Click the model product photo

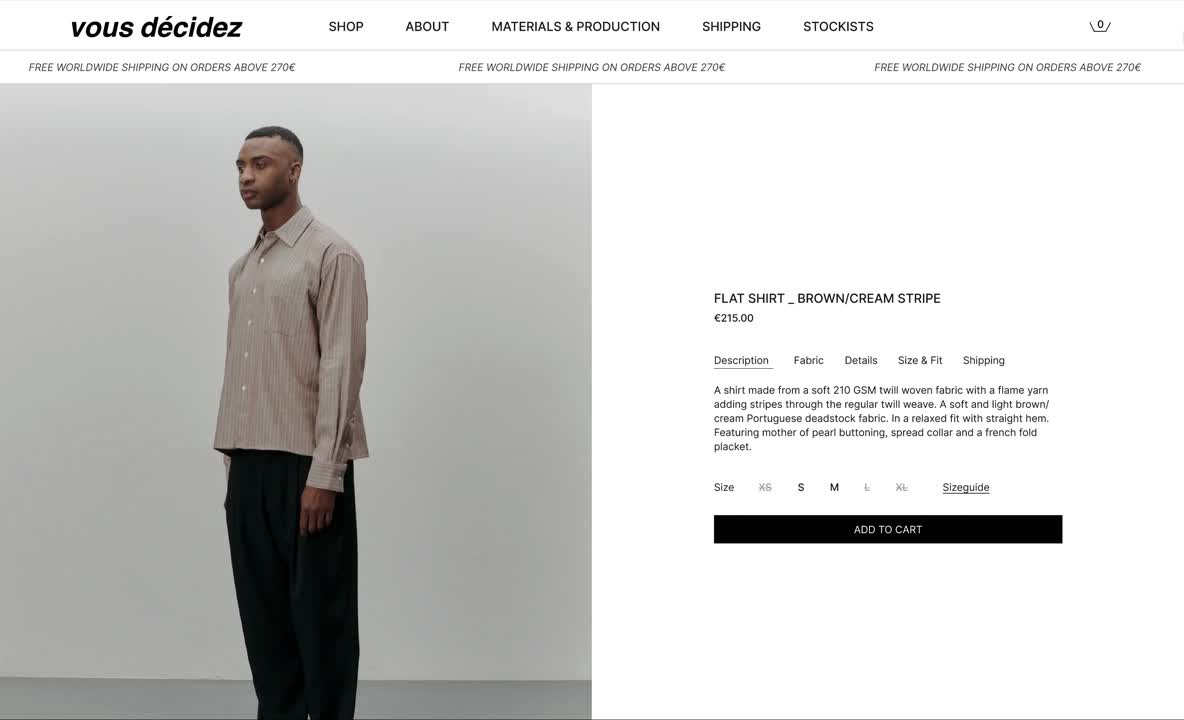[296, 402]
